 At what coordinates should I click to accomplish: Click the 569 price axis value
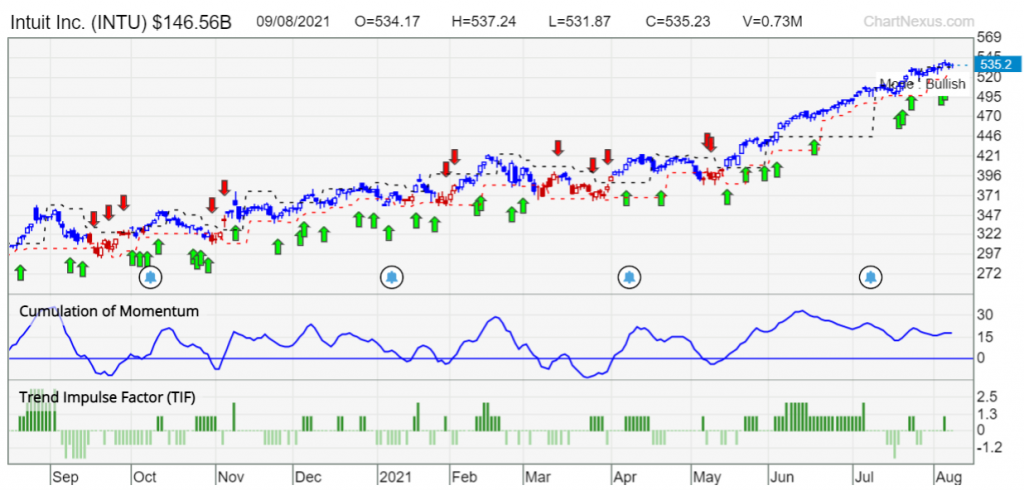(x=987, y=39)
